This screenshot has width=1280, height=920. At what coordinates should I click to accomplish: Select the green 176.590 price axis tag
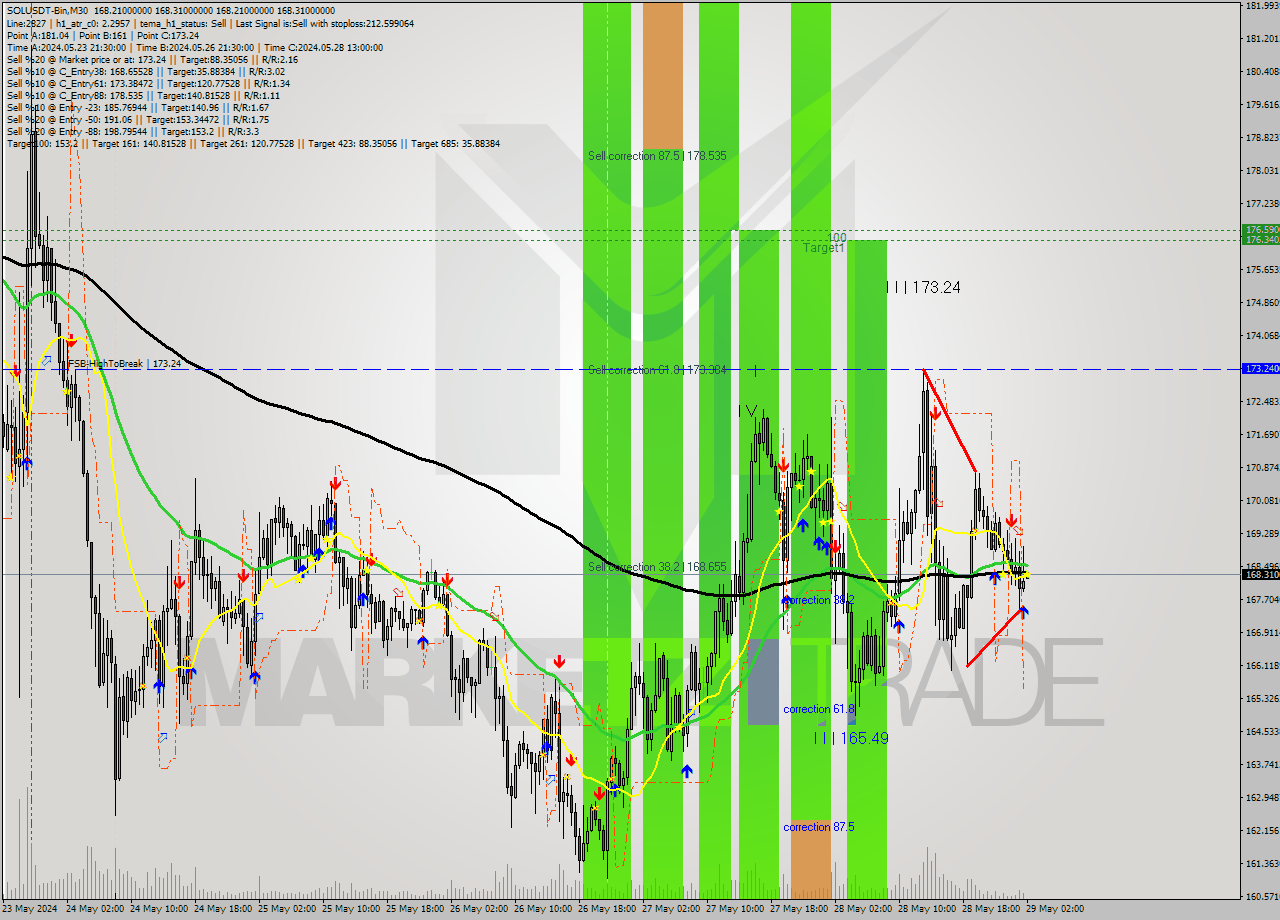[x=1260, y=230]
